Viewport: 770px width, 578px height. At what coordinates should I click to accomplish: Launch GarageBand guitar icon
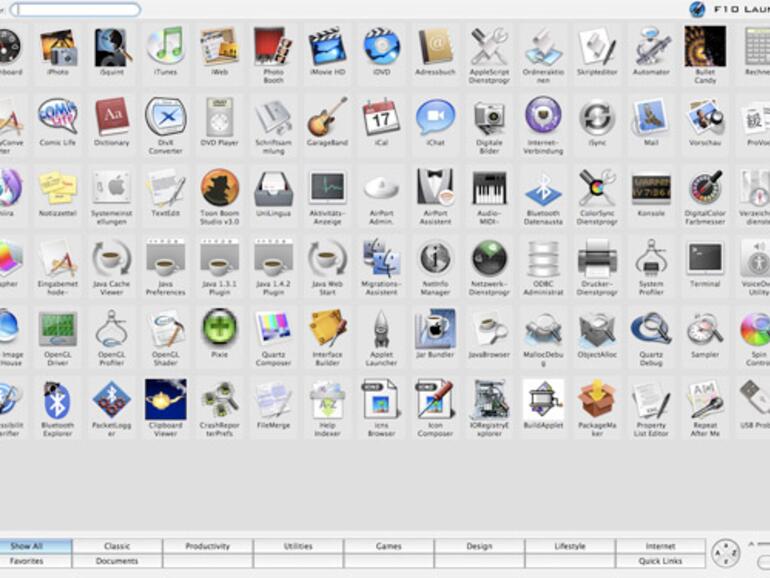(x=328, y=117)
